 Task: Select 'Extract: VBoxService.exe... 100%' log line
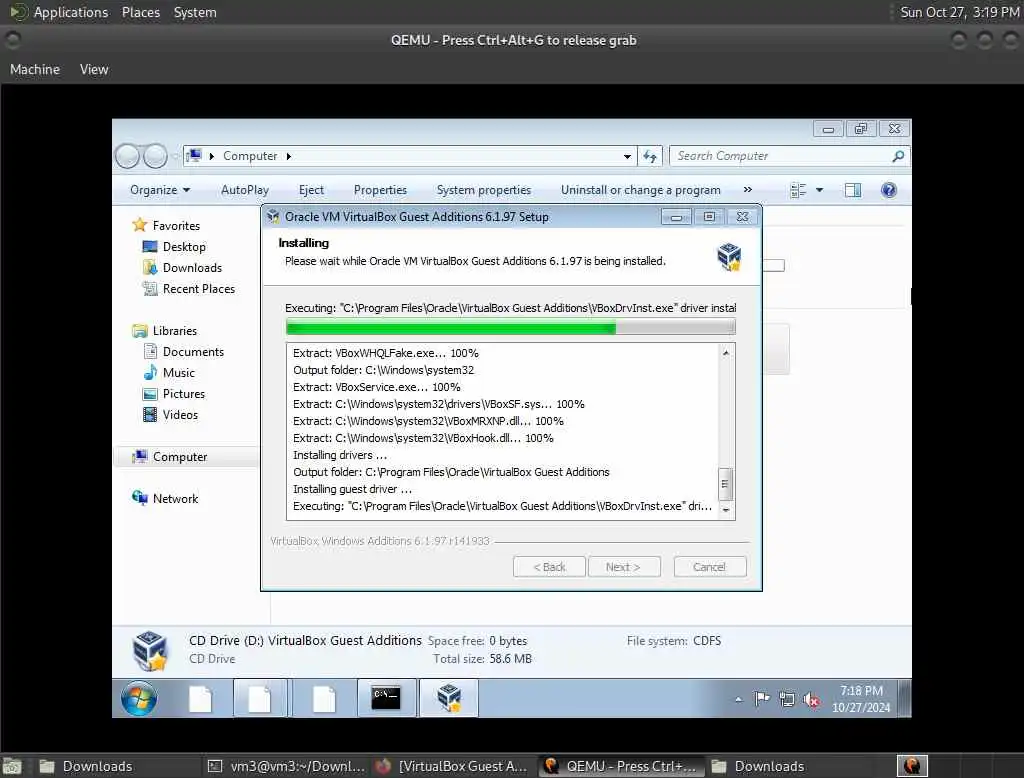[376, 387]
